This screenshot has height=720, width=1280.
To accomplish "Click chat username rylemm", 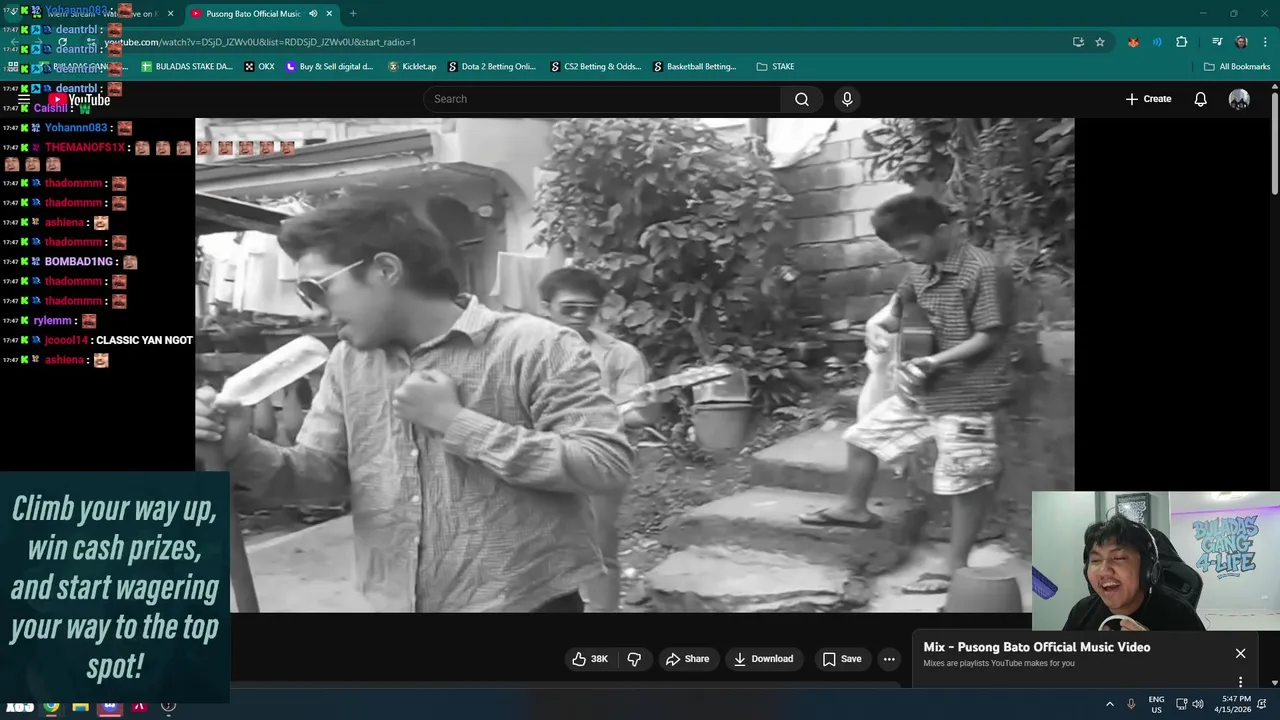I will point(52,321).
